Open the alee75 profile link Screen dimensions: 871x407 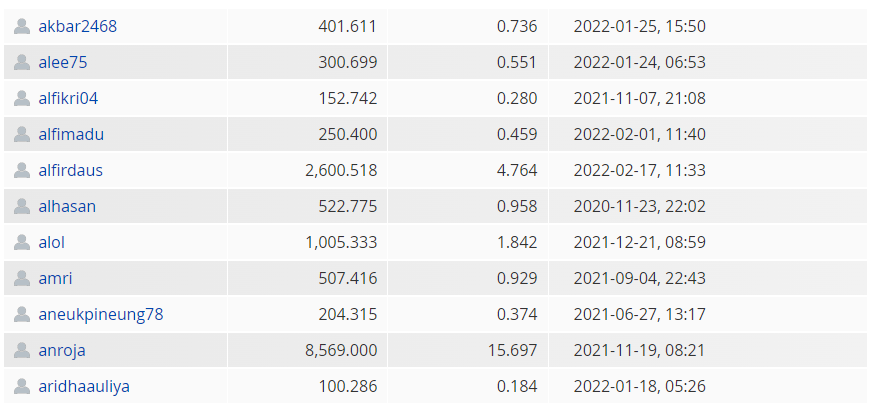click(x=63, y=63)
